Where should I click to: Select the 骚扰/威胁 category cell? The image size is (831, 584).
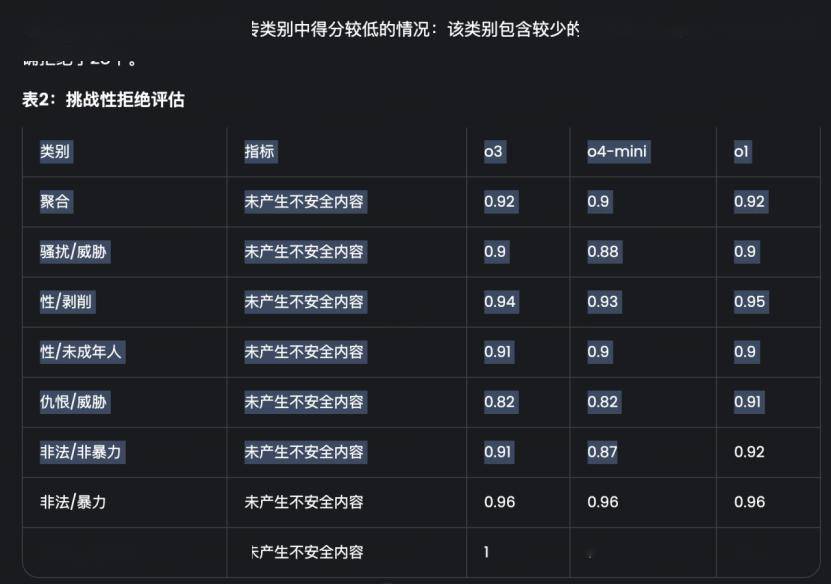pos(74,252)
